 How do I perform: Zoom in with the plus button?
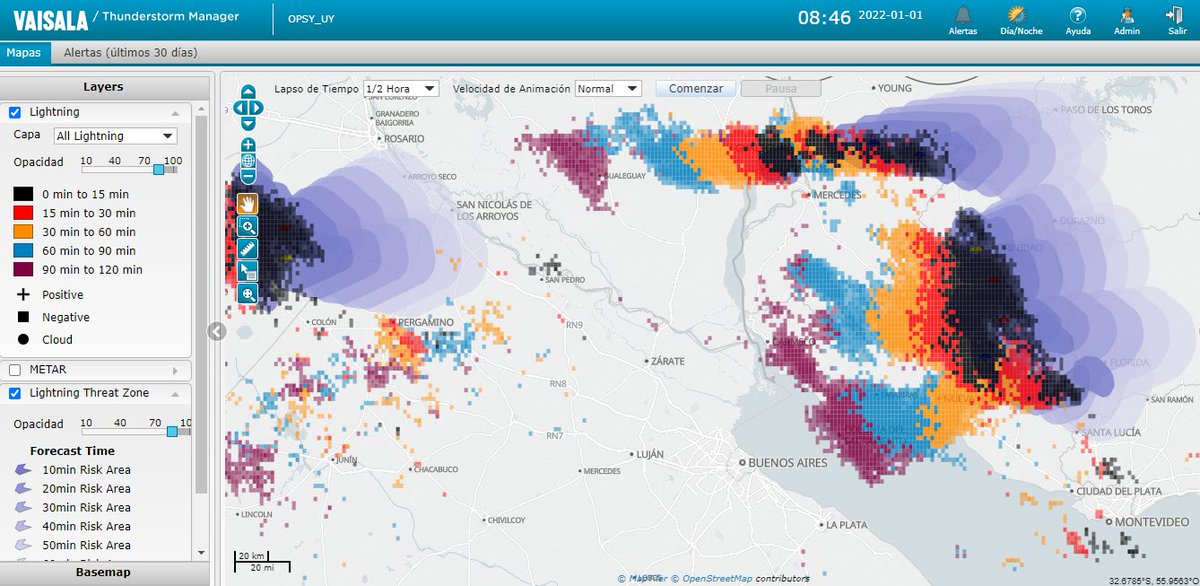point(248,145)
